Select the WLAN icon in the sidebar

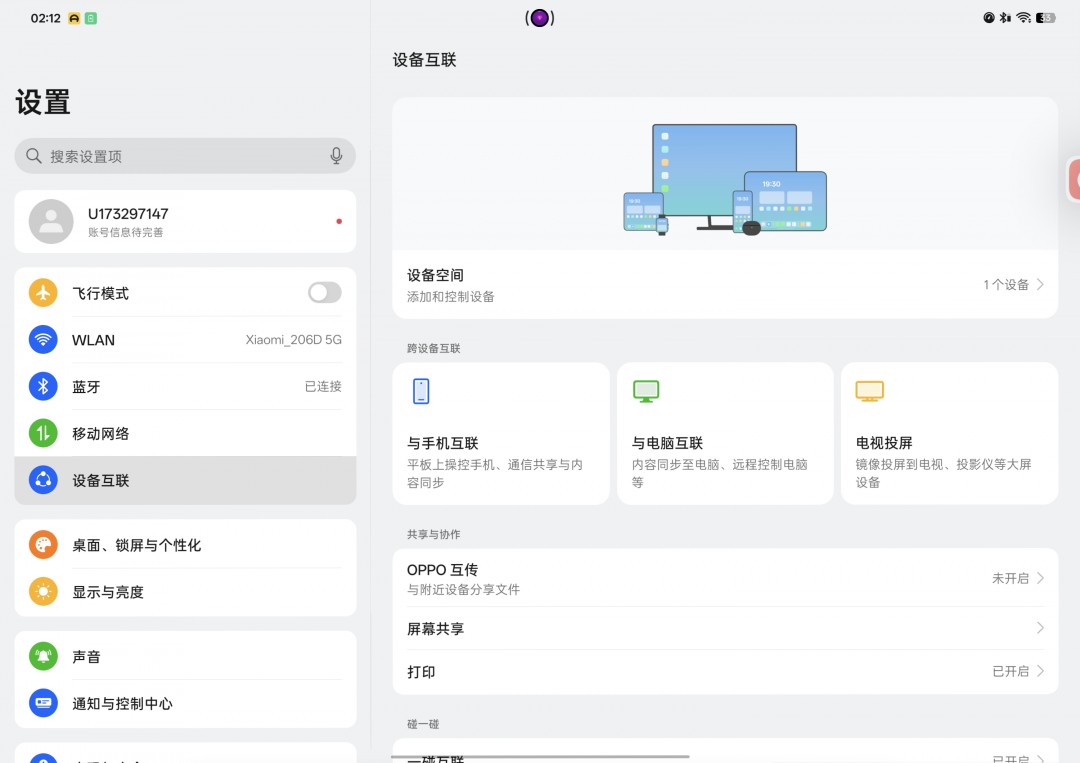pyautogui.click(x=42, y=340)
